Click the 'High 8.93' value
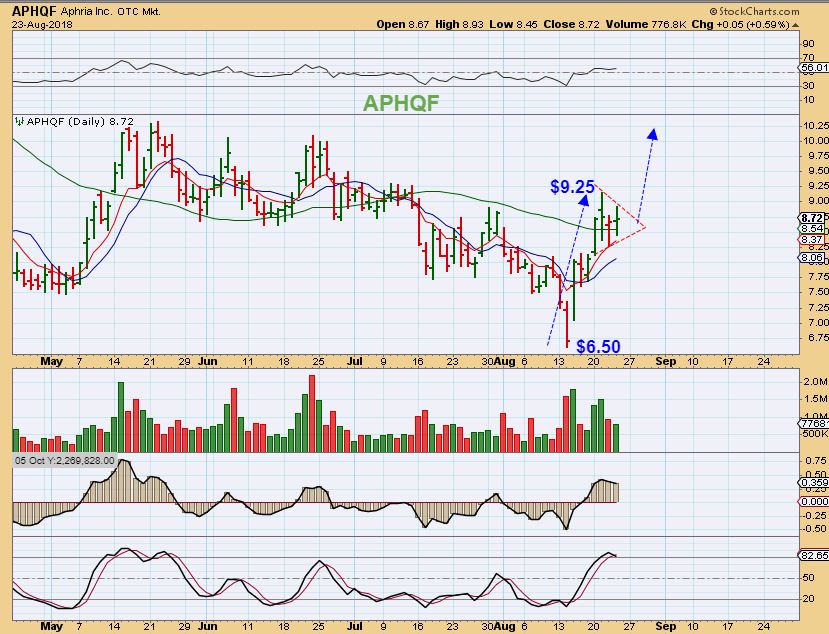 point(459,24)
